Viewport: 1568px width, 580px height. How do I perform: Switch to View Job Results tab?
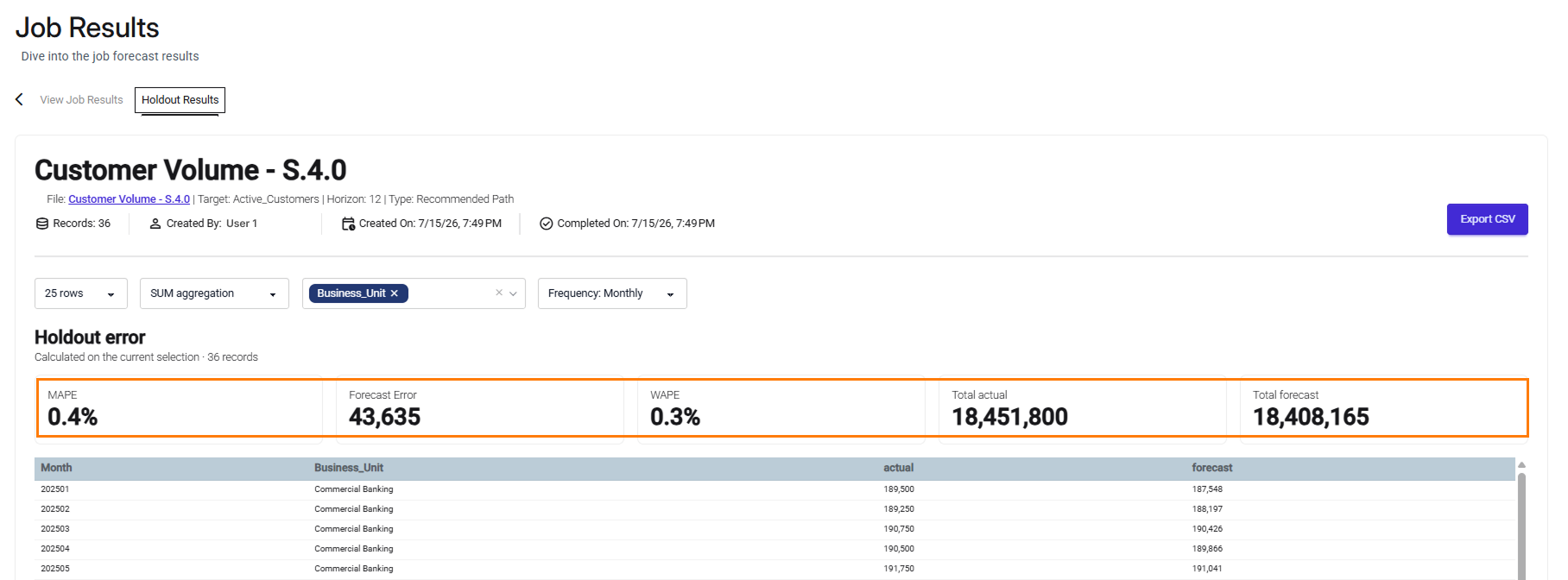[x=81, y=100]
